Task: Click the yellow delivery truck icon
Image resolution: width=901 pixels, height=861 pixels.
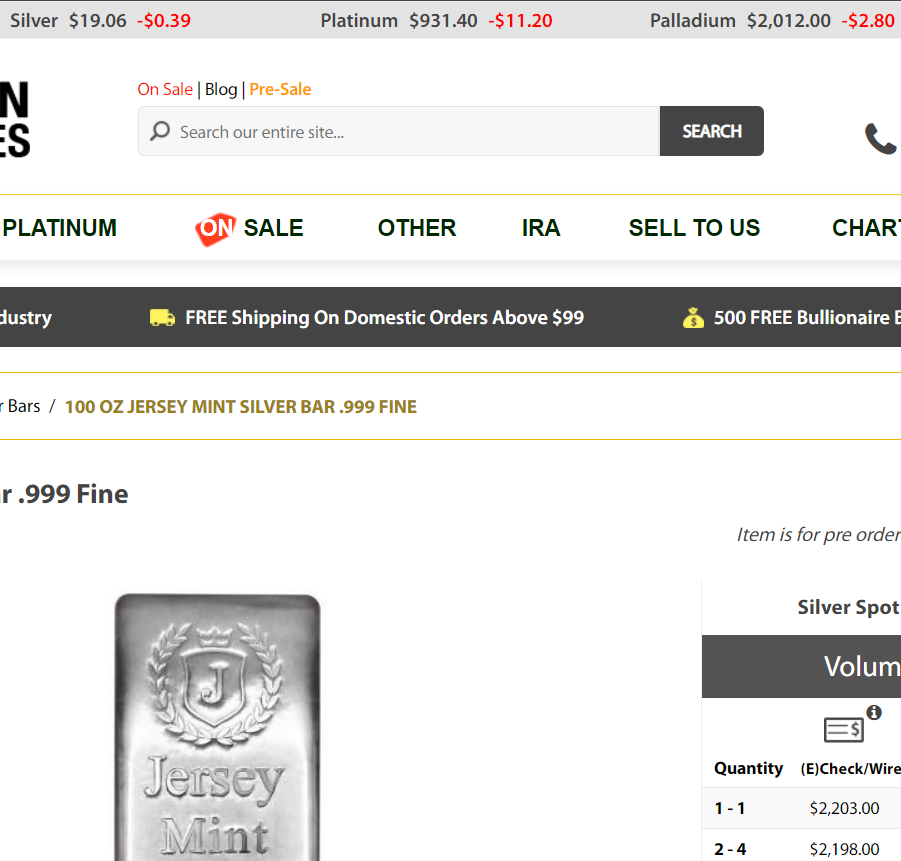Action: [162, 318]
